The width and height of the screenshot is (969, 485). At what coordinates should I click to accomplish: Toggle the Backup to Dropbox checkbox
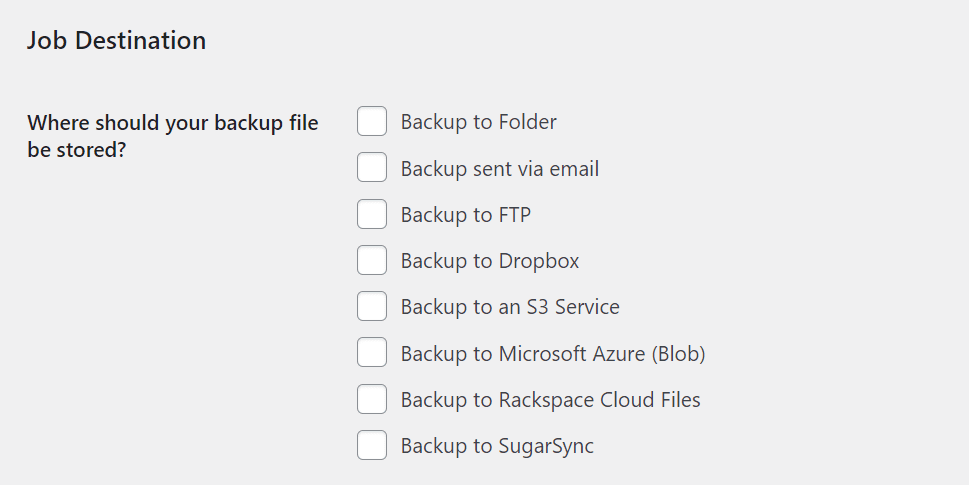[x=372, y=260]
